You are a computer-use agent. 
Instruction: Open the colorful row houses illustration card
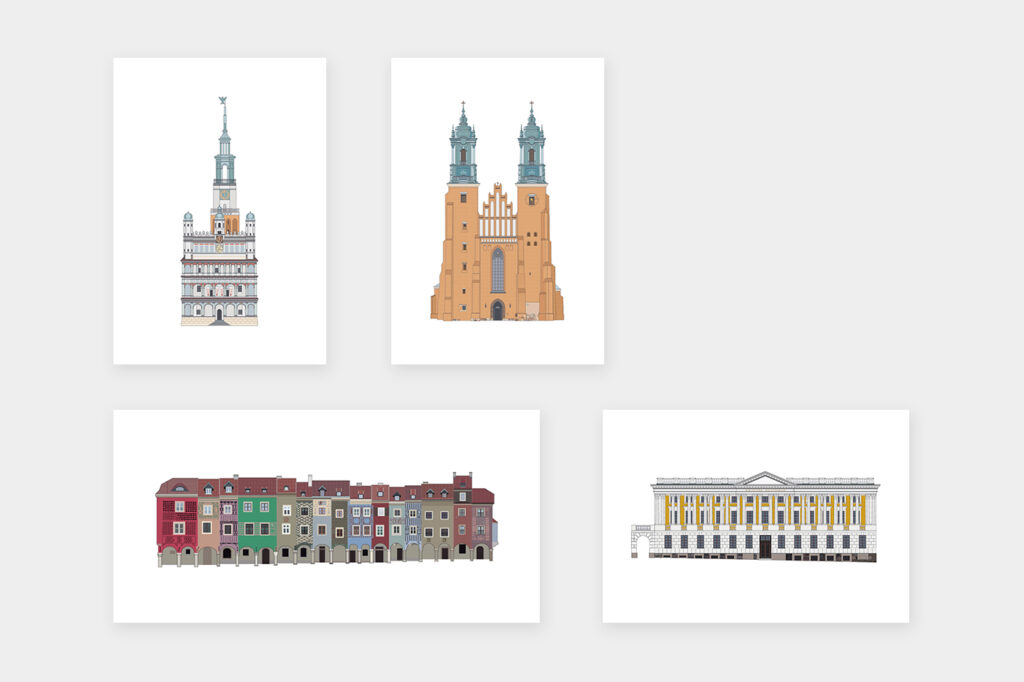[326, 516]
